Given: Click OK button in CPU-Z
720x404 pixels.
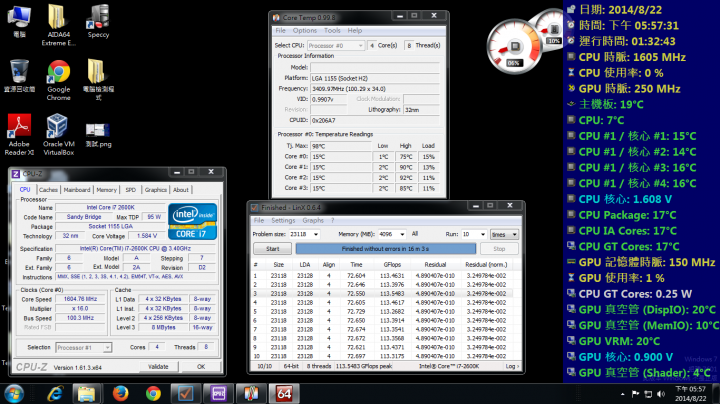Looking at the screenshot, I should pos(201,367).
